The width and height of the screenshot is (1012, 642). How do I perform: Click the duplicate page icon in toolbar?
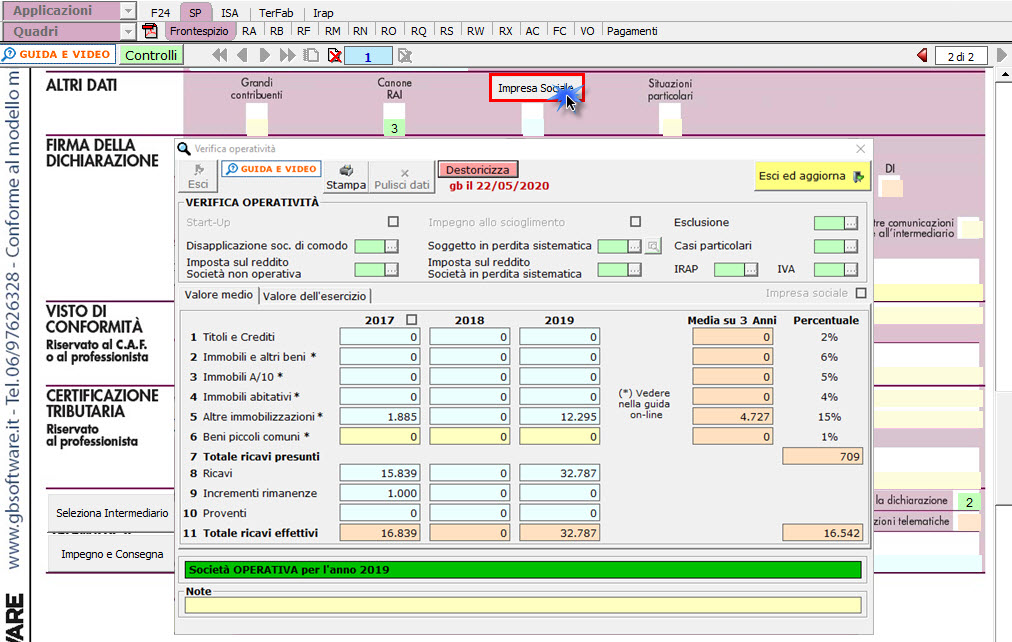(311, 55)
